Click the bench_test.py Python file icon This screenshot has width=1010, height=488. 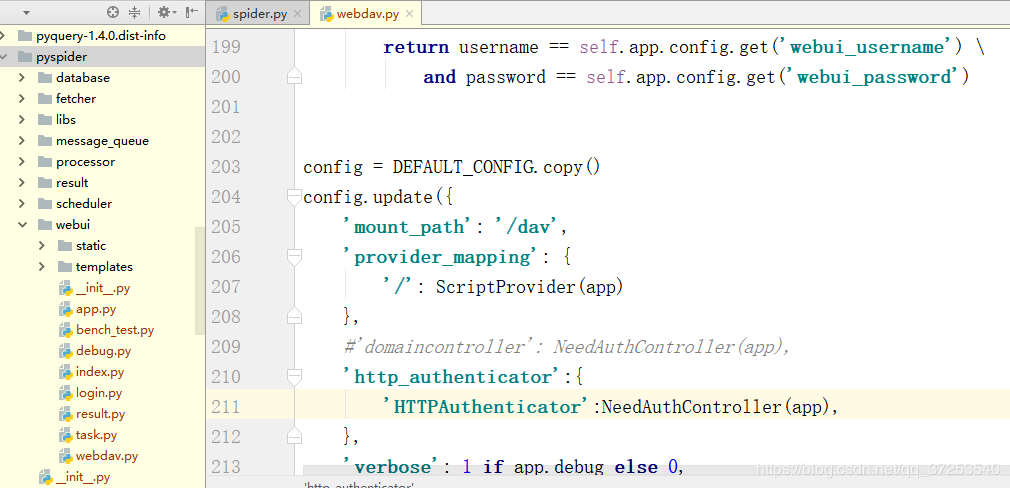(x=66, y=330)
